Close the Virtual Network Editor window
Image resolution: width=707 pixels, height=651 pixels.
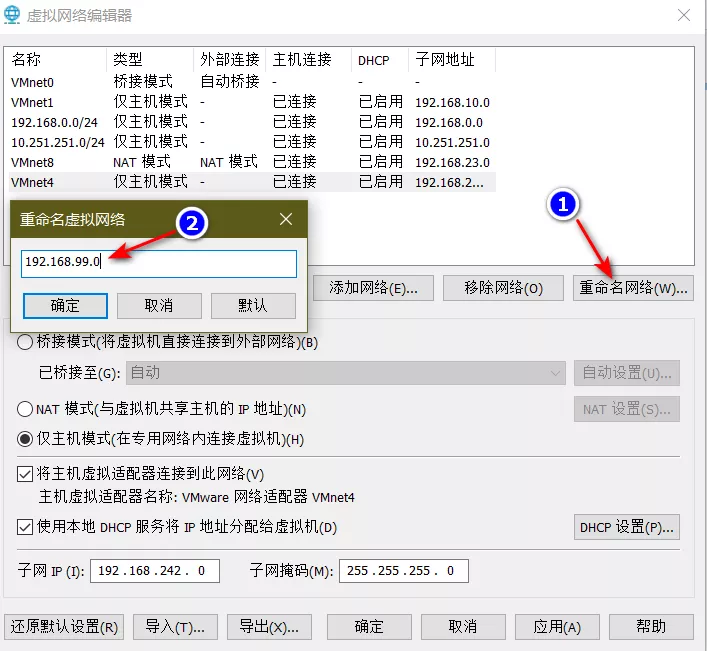tap(683, 16)
